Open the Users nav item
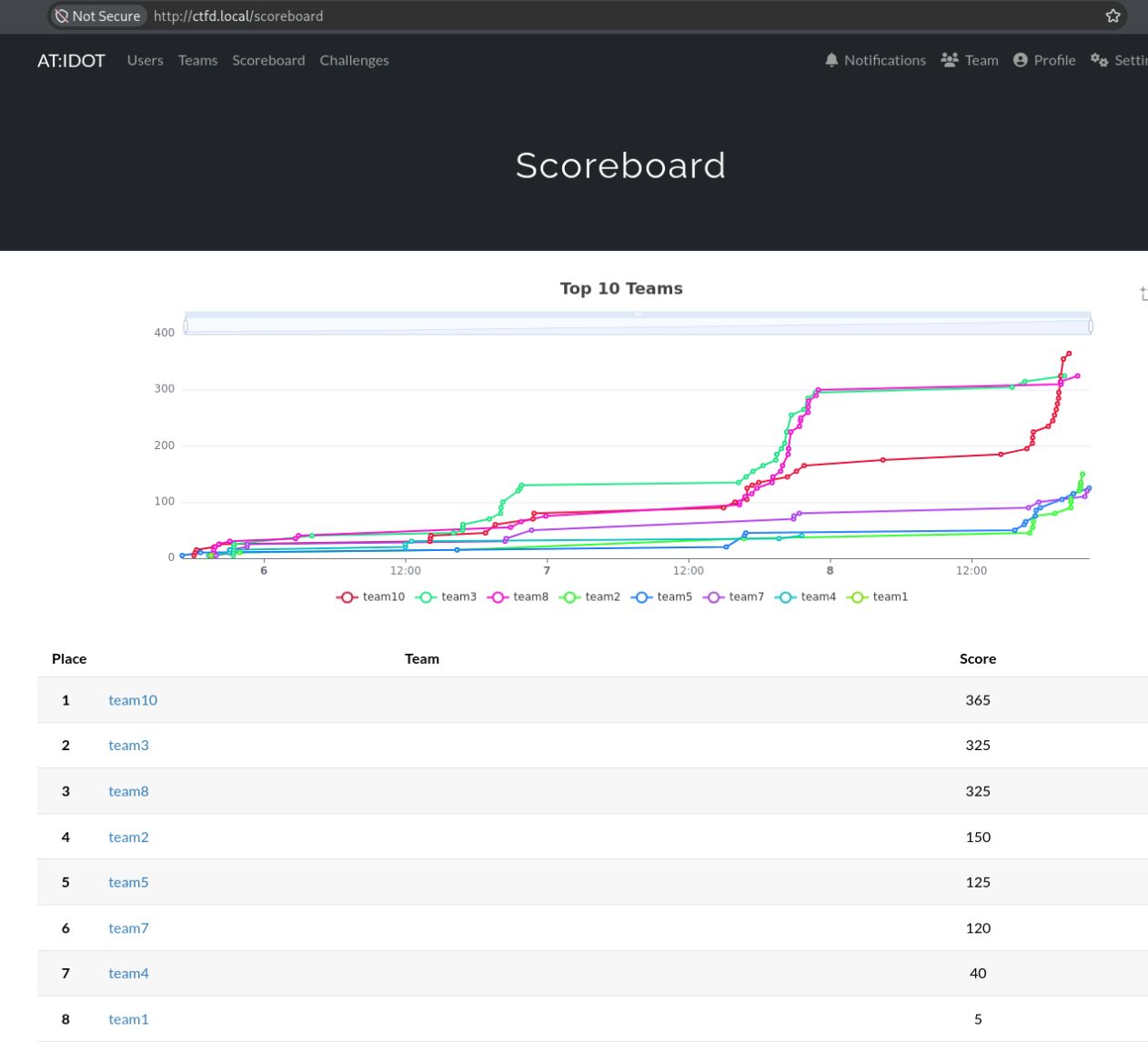The width and height of the screenshot is (1148, 1042). point(146,60)
